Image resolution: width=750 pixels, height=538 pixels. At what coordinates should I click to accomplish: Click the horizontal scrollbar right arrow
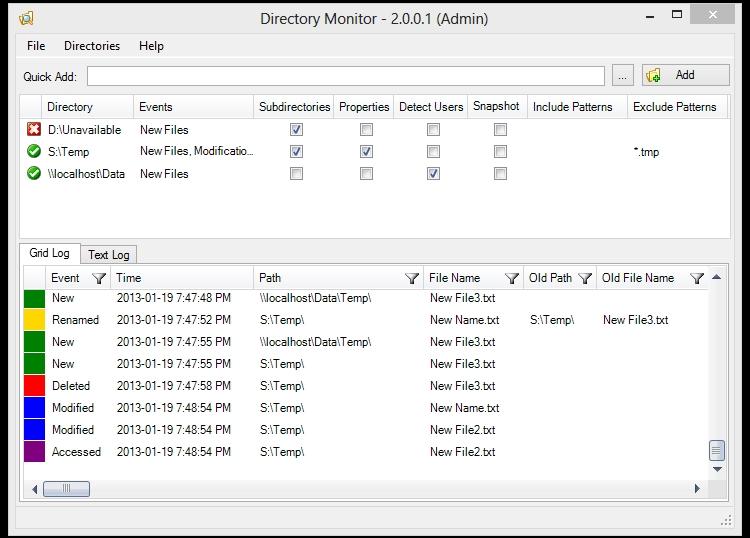pos(697,489)
